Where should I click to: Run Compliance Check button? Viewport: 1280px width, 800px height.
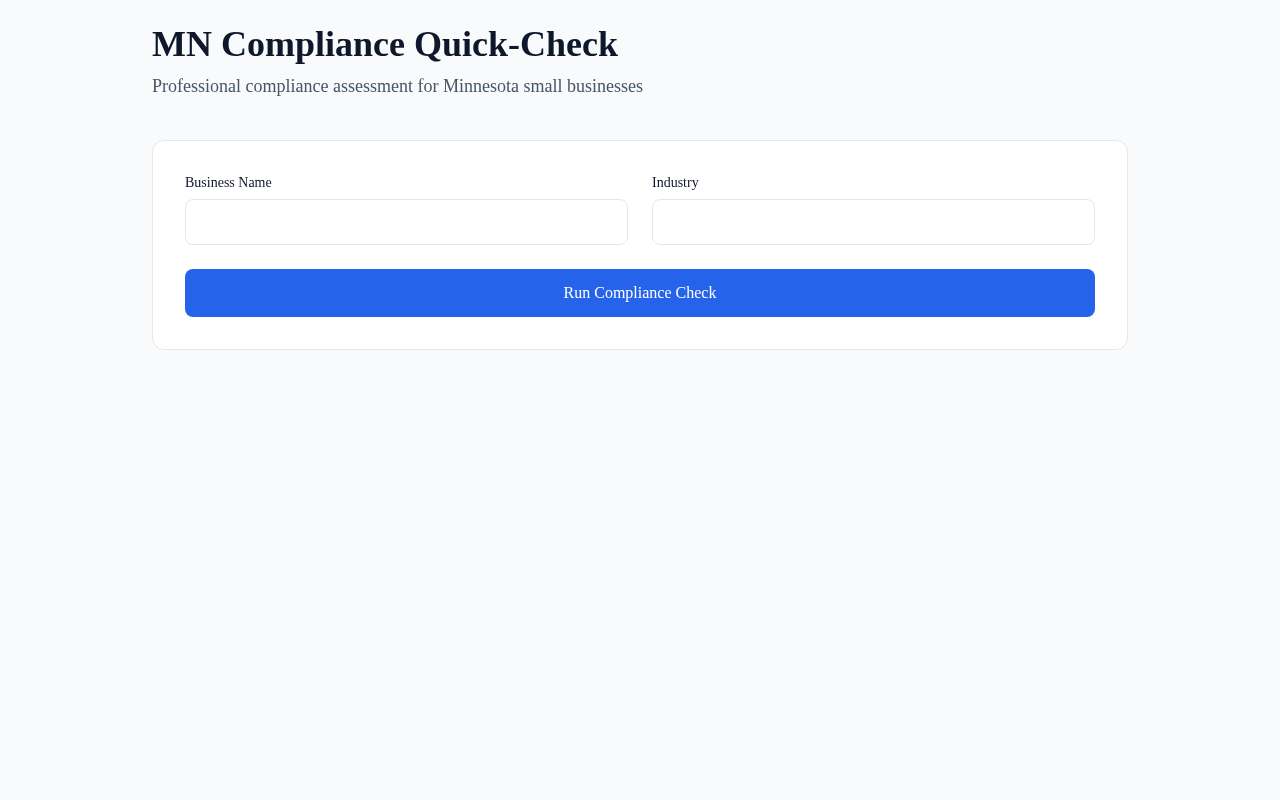tap(640, 293)
